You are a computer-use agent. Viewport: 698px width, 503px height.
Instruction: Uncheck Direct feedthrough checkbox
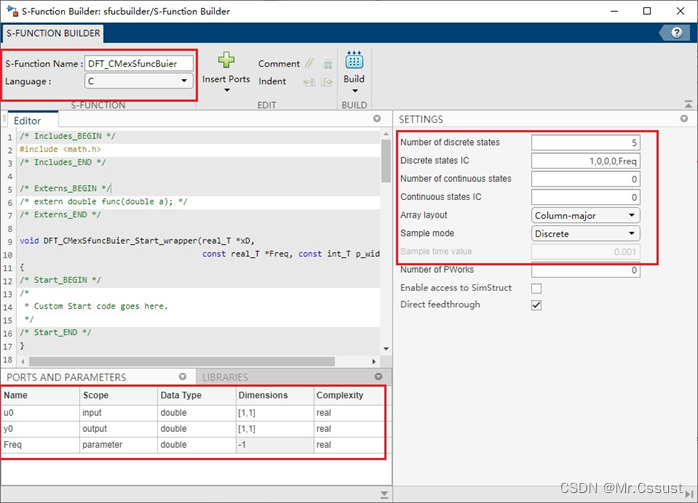536,305
